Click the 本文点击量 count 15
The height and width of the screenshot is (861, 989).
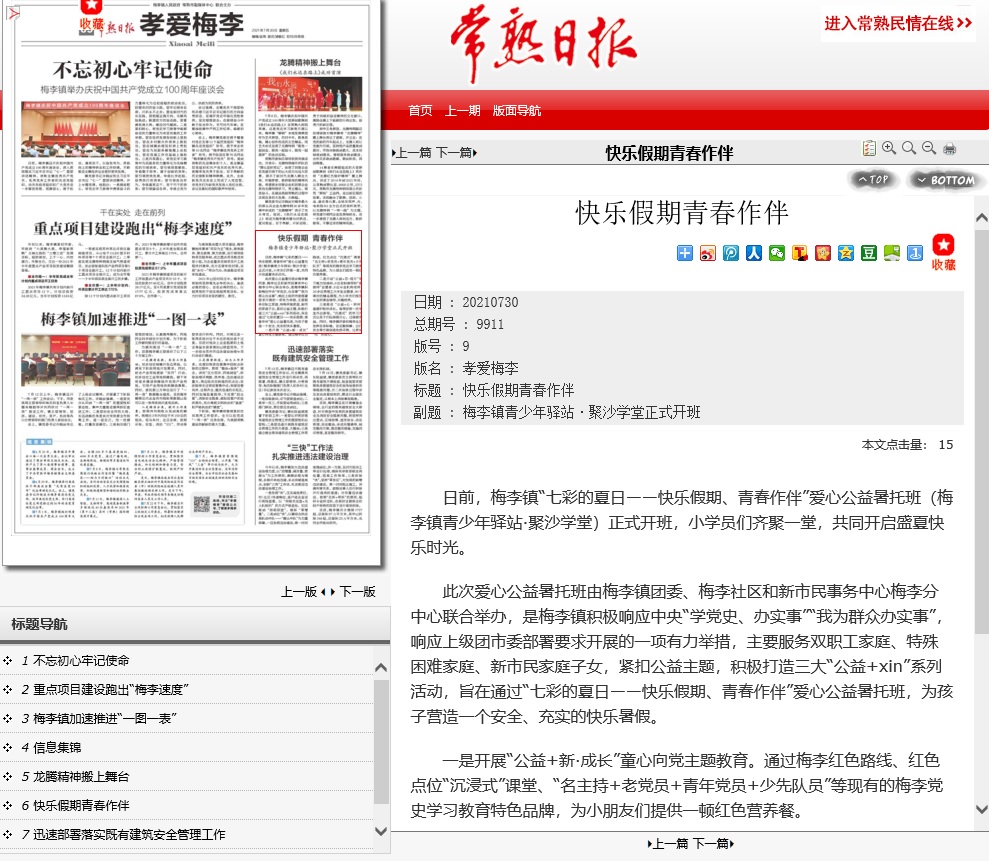point(945,445)
